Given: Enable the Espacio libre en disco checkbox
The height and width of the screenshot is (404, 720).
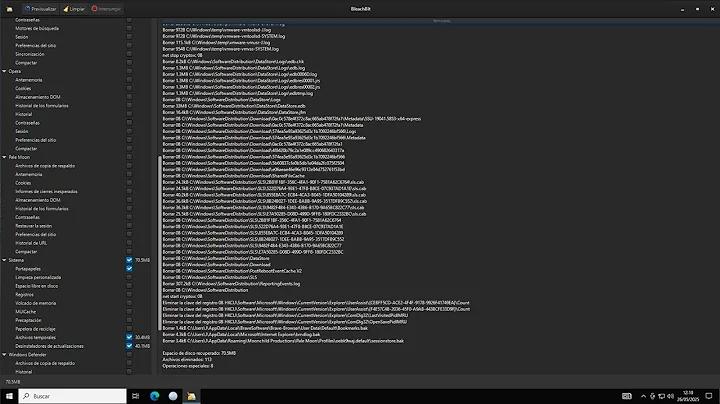Looking at the screenshot, I should tap(129, 286).
